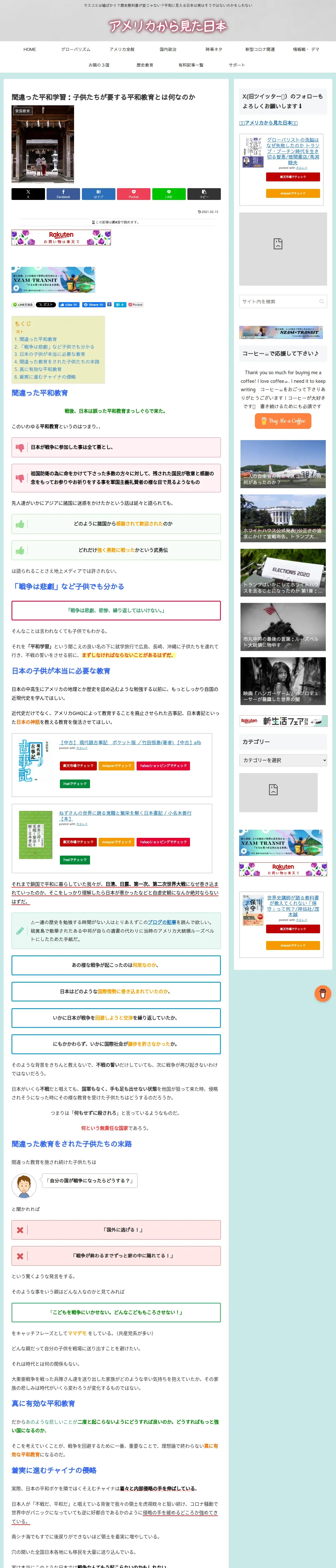Select 国内政治 in the menu

pyautogui.click(x=168, y=49)
